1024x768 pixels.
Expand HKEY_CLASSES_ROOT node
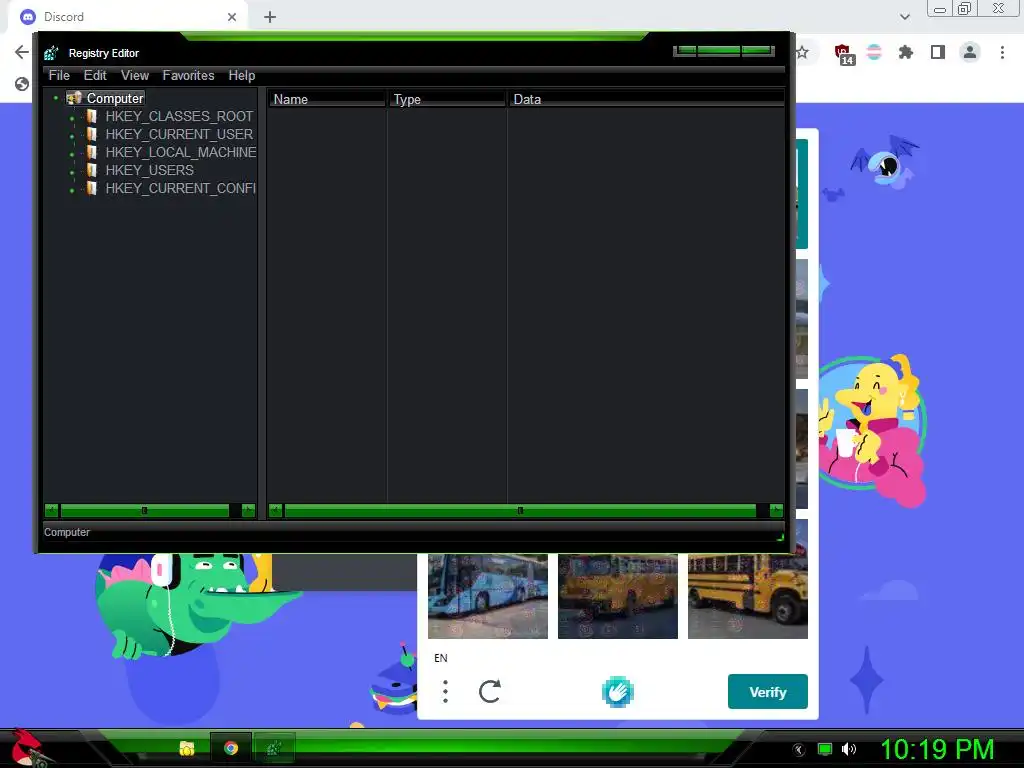click(x=72, y=118)
